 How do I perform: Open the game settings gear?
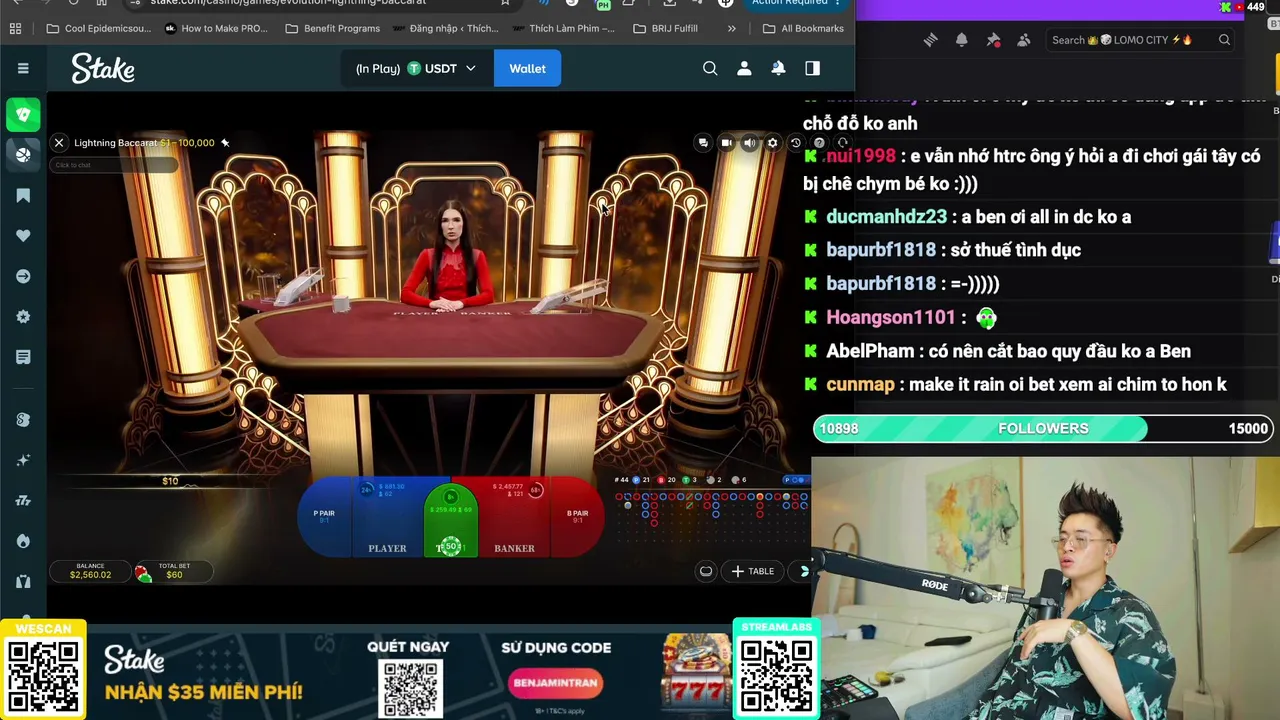tap(772, 143)
